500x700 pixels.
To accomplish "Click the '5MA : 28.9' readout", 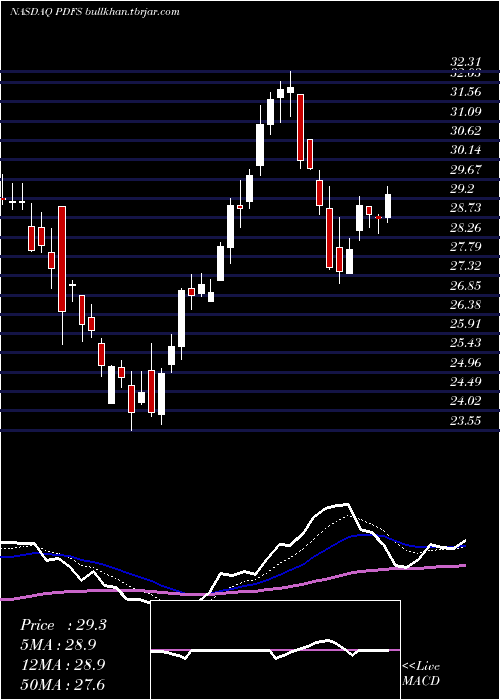I will [x=58, y=645].
